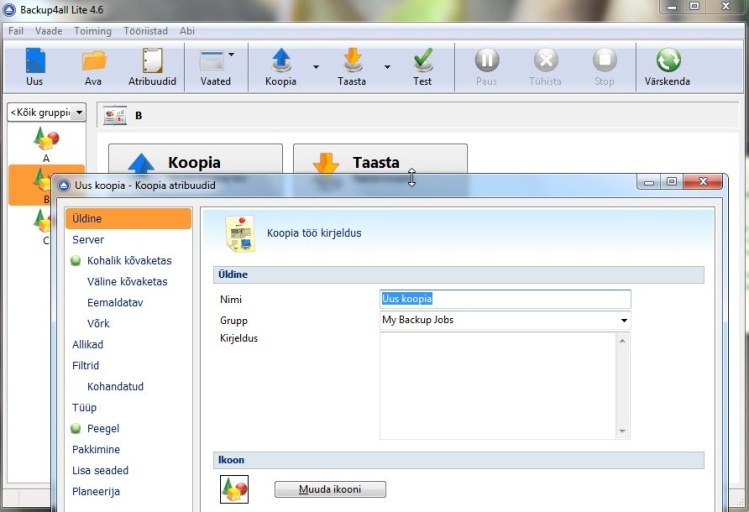
Task: Click the Värskenda refresh icon
Action: point(668,61)
